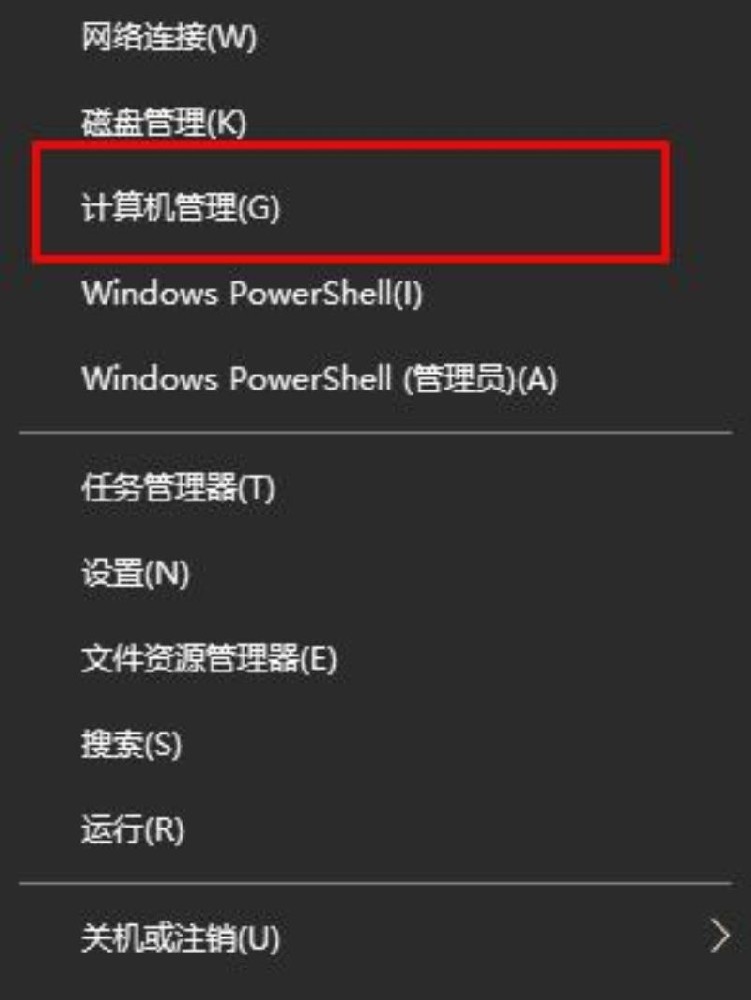Screen dimensions: 751x1000
Task: Click the red-highlighted menu entry
Action: pos(376,207)
